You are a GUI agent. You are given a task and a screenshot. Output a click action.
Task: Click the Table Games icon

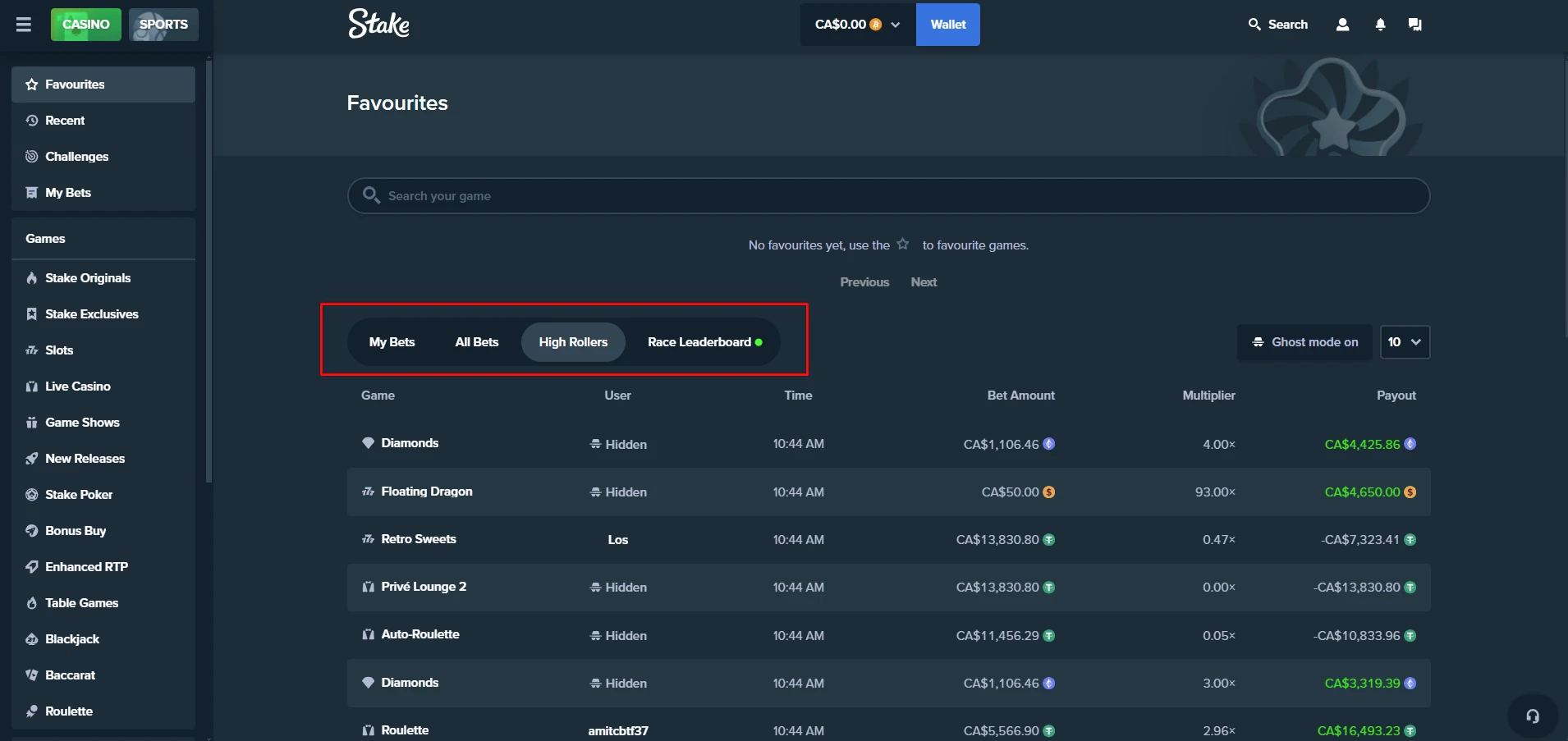click(x=32, y=603)
